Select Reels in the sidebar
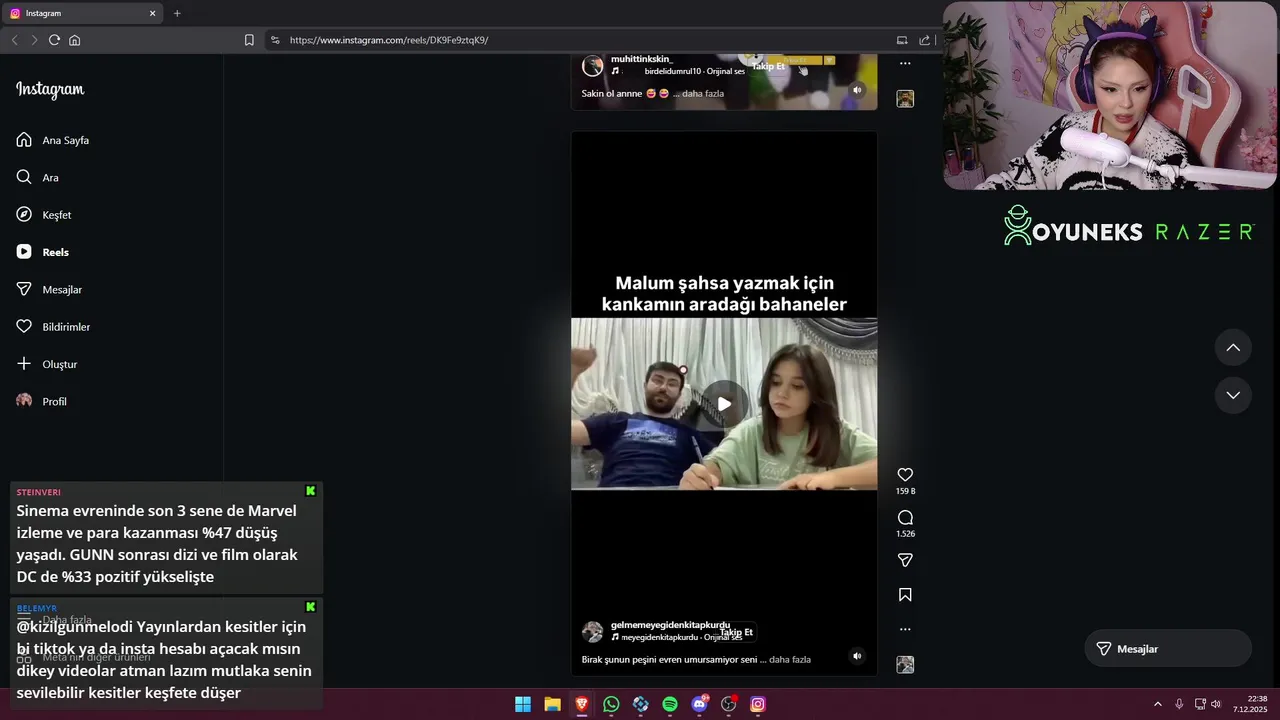This screenshot has width=1280, height=720. click(x=43, y=252)
